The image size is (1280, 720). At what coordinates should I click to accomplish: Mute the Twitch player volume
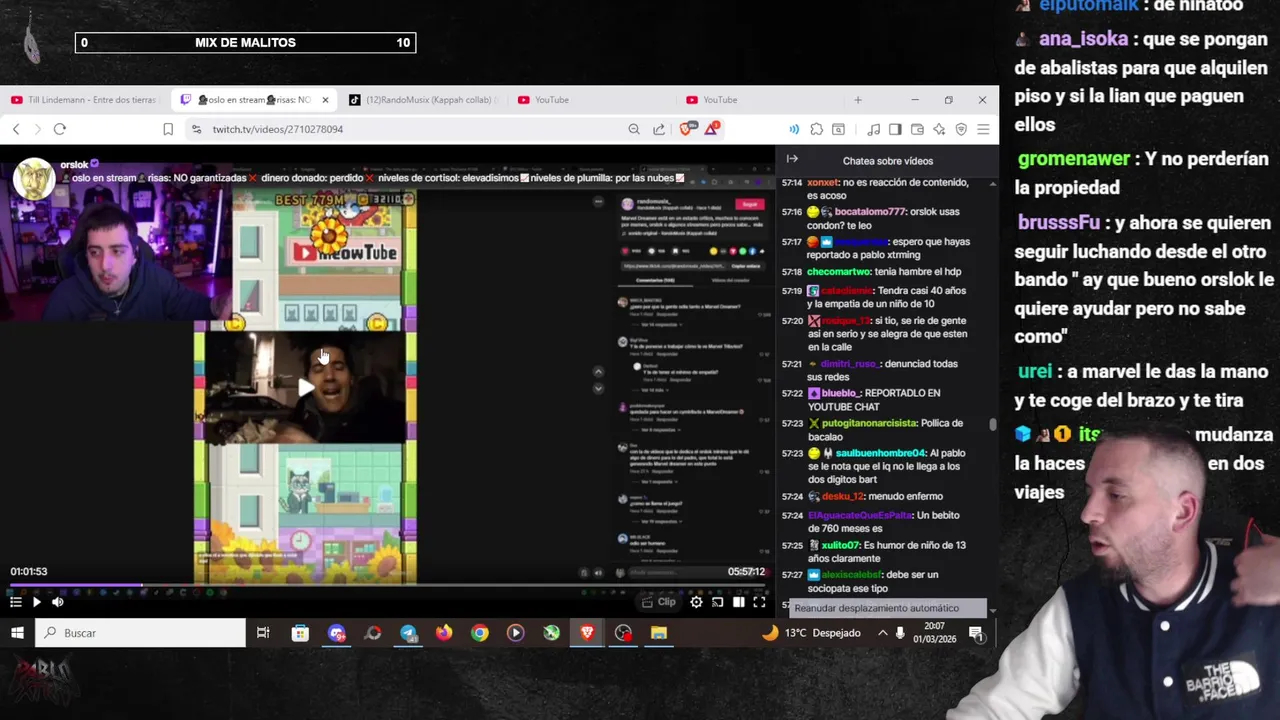[58, 602]
